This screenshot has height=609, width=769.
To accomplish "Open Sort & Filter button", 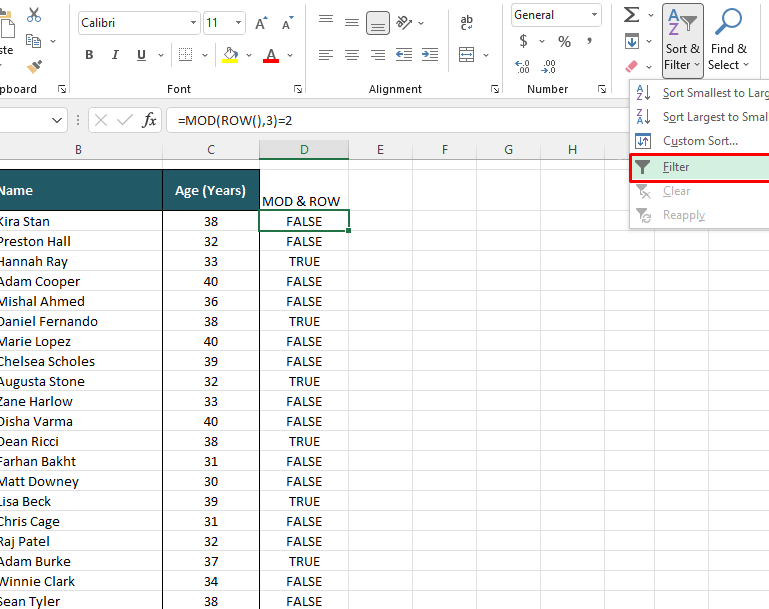I will pyautogui.click(x=682, y=41).
